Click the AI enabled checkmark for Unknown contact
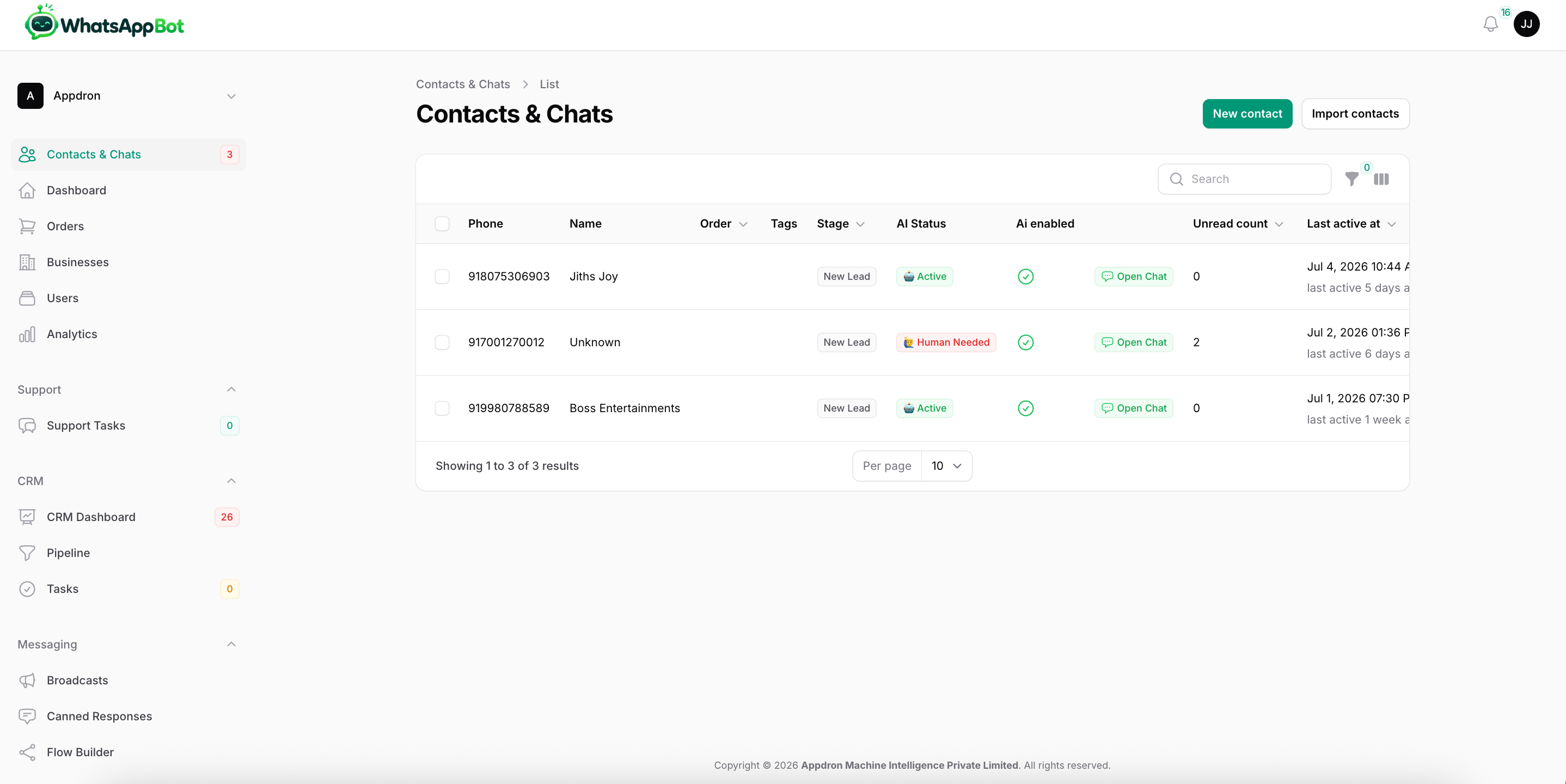This screenshot has width=1566, height=784. (1025, 342)
